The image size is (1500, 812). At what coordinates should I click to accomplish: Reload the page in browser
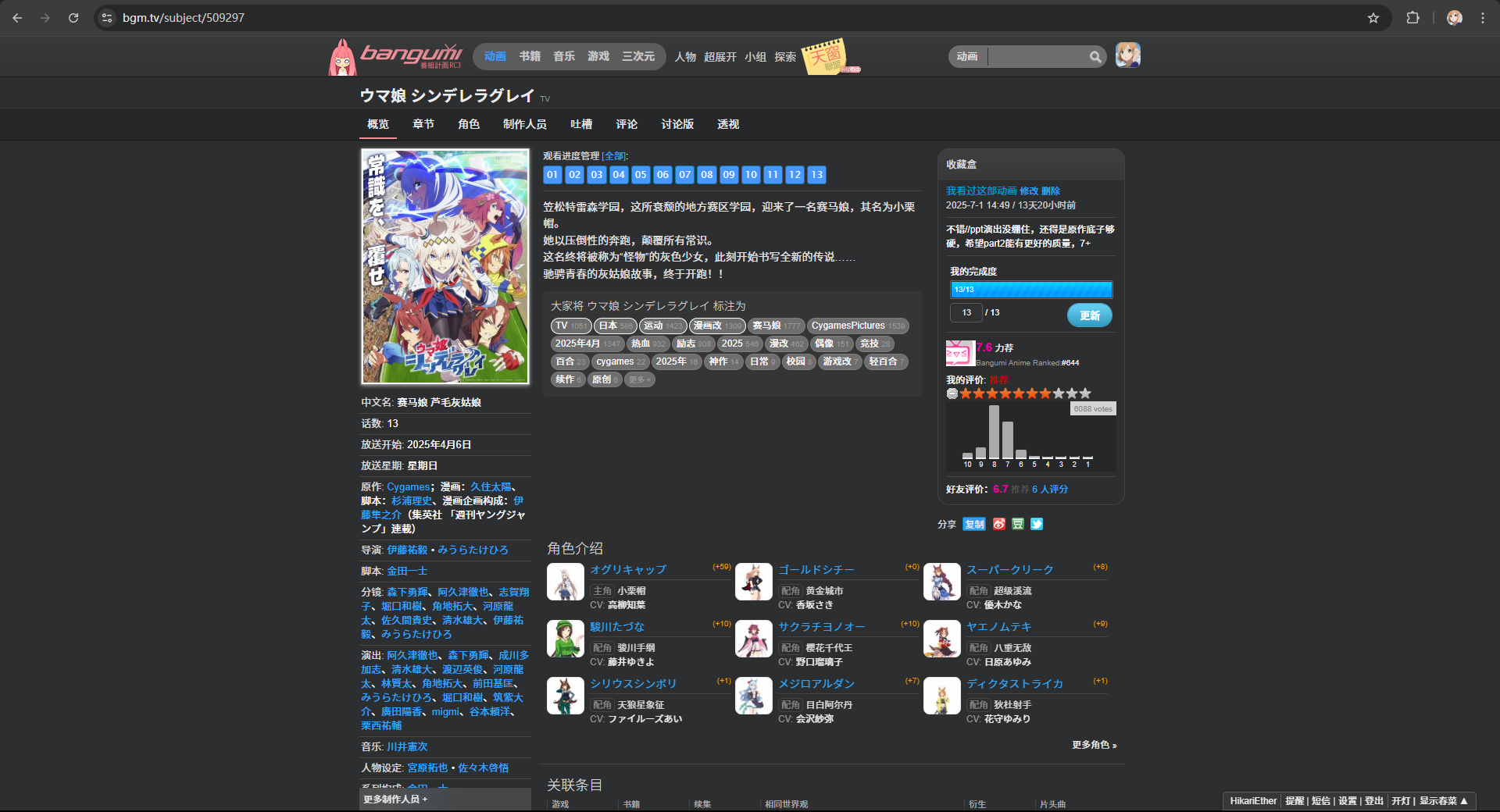[73, 18]
